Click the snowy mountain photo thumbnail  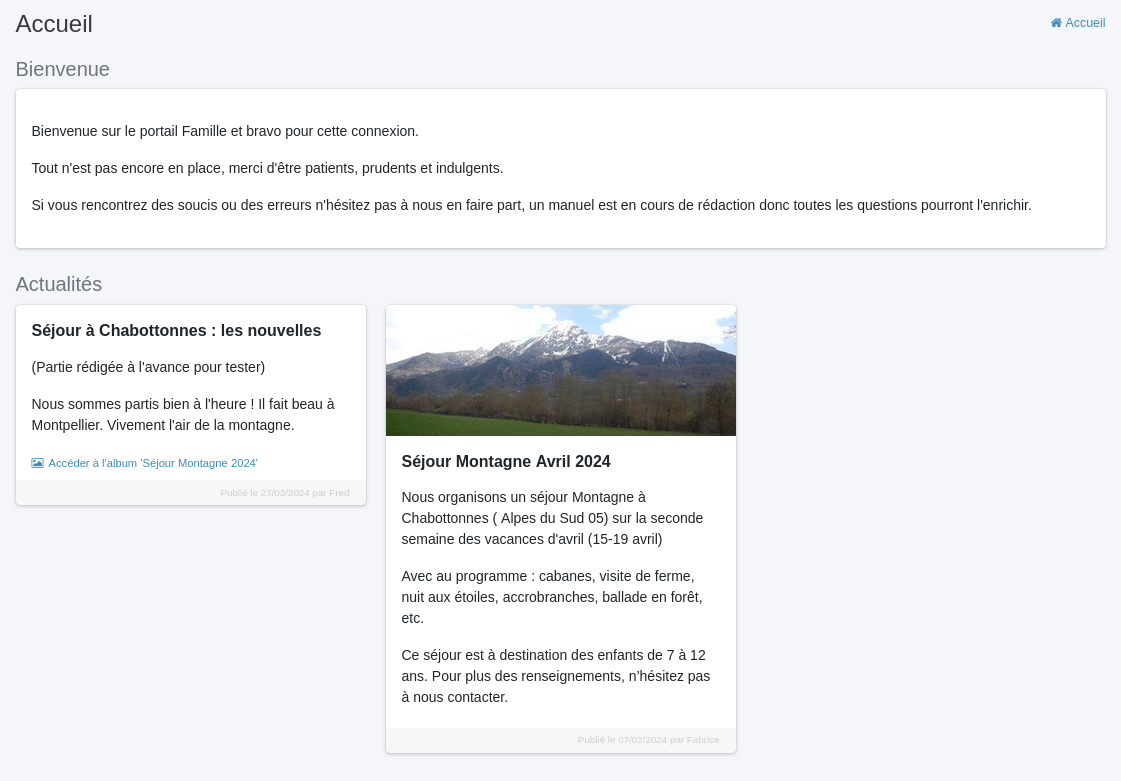560,370
